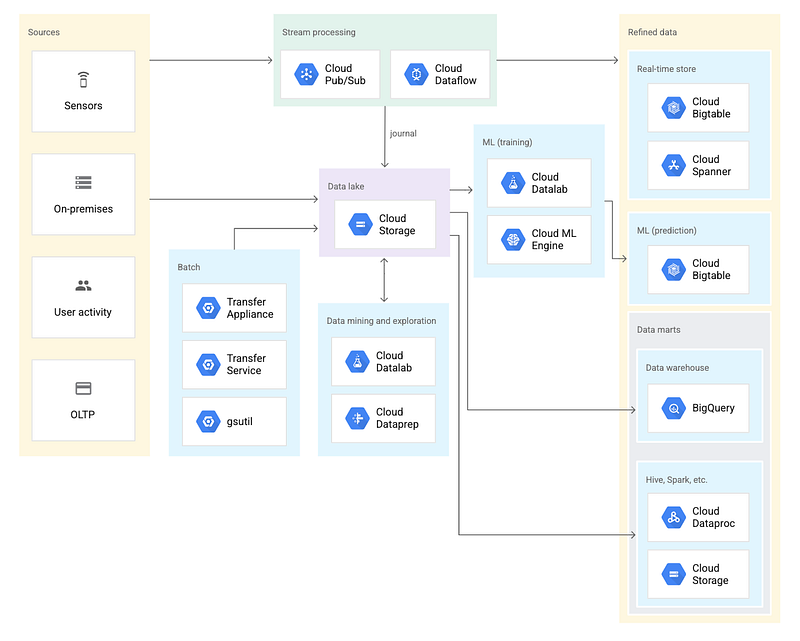The width and height of the screenshot is (800, 641).
Task: Click the Sensors remote icon
Action: coord(83,80)
